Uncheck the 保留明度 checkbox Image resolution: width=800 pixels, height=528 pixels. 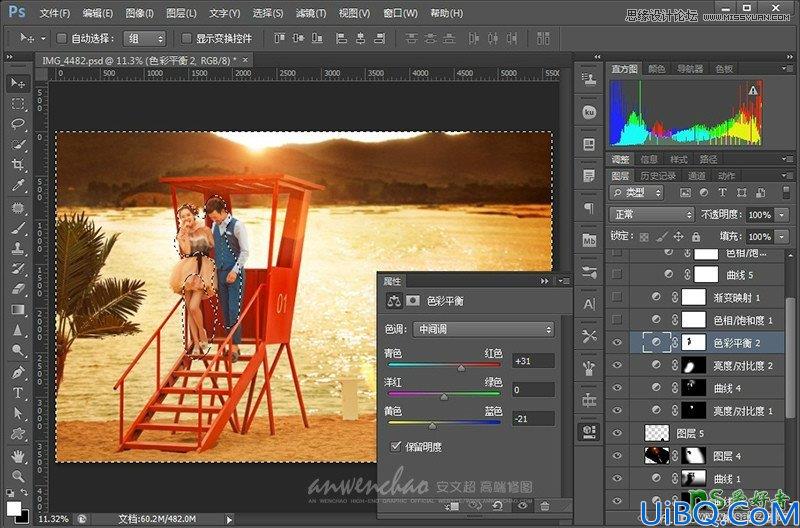[395, 447]
